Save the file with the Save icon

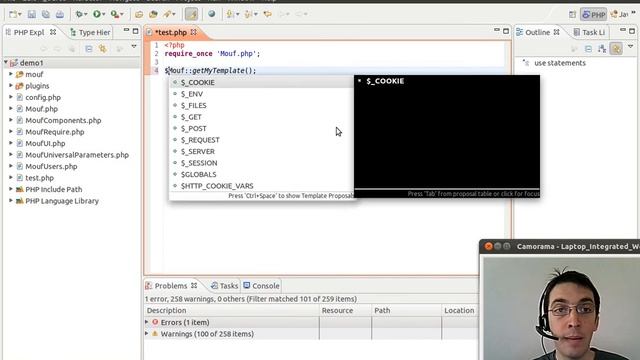tap(32, 14)
